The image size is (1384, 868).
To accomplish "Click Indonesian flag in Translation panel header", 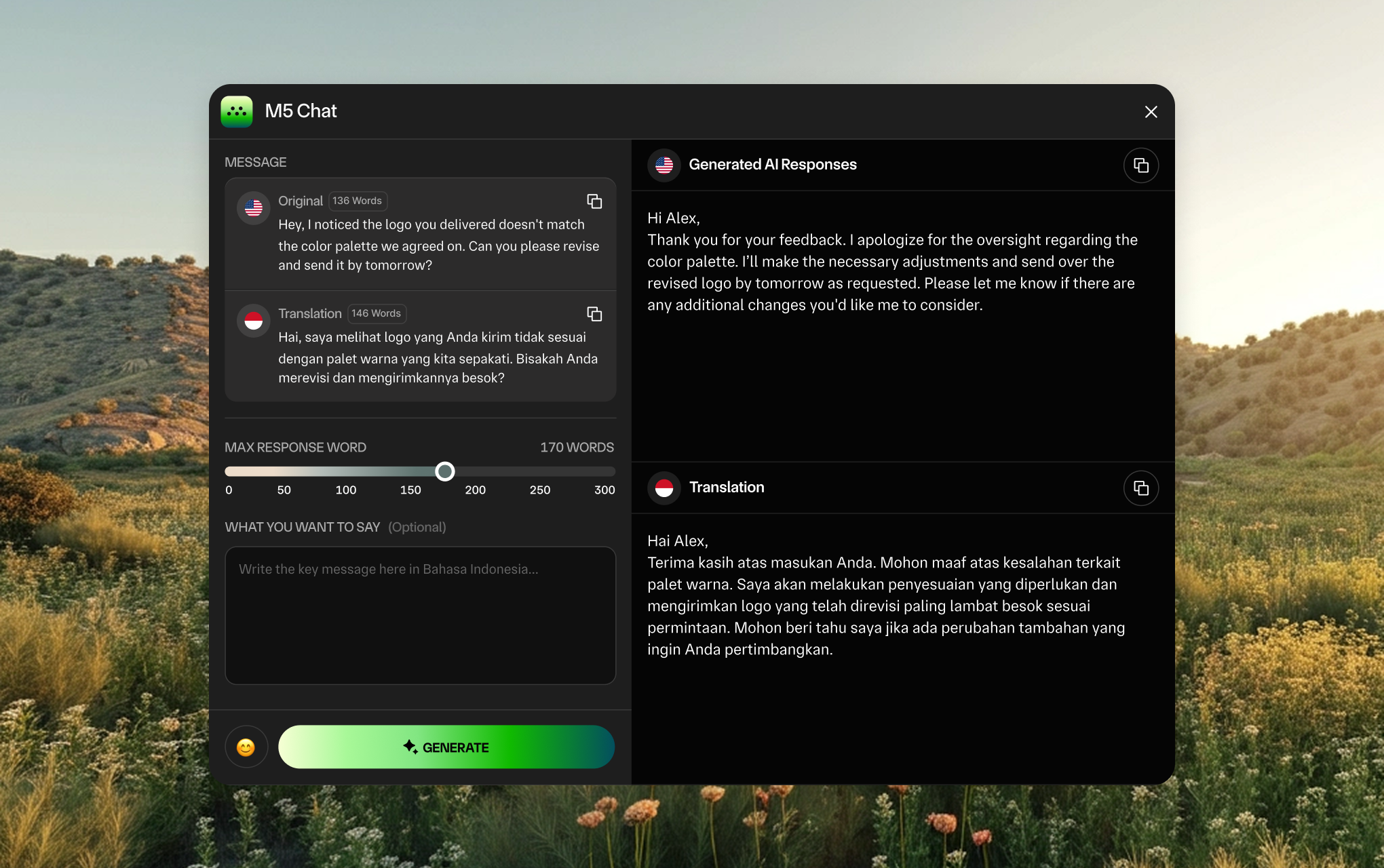I will pos(664,488).
